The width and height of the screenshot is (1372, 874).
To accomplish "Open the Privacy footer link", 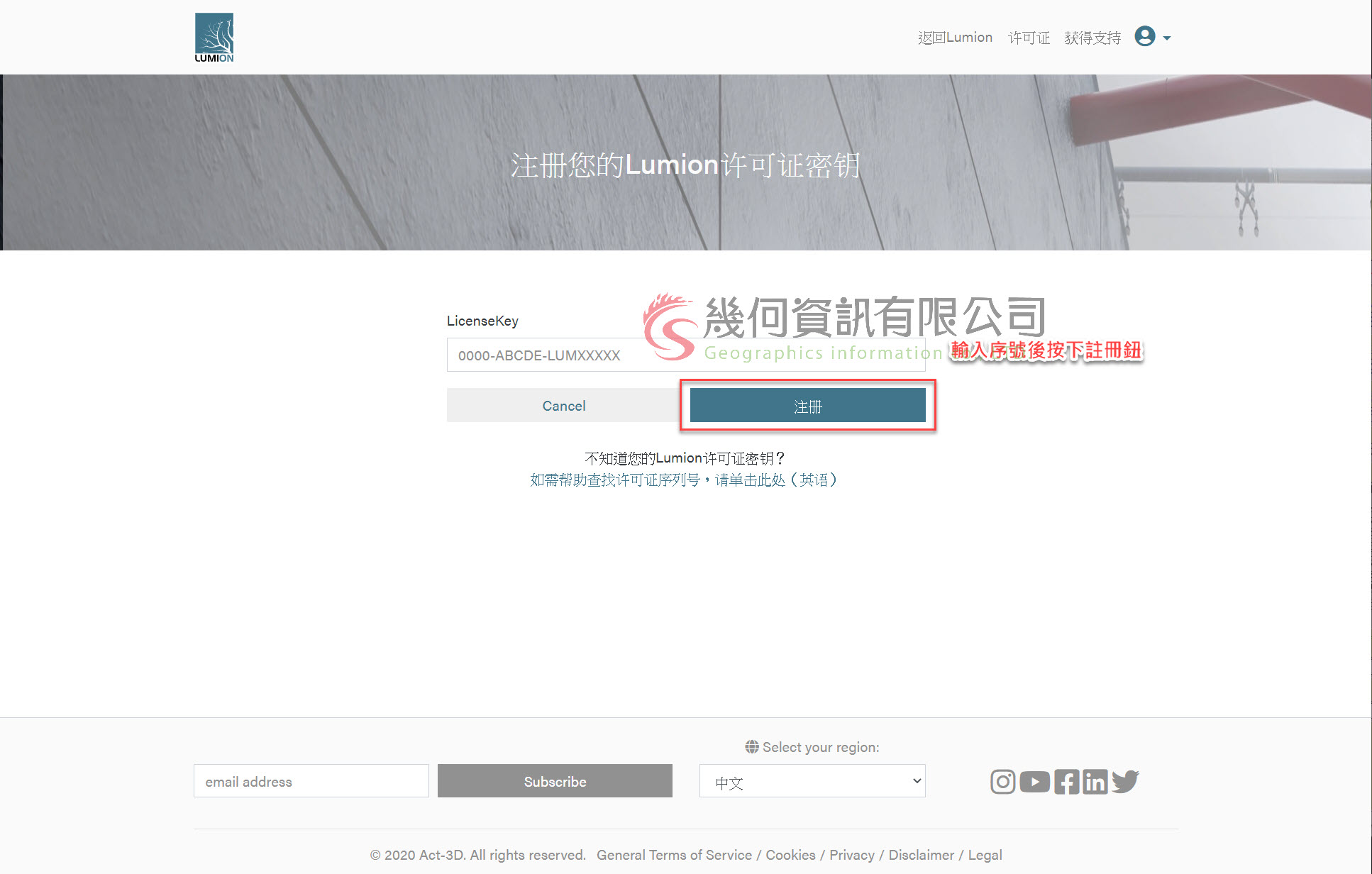I will click(852, 855).
